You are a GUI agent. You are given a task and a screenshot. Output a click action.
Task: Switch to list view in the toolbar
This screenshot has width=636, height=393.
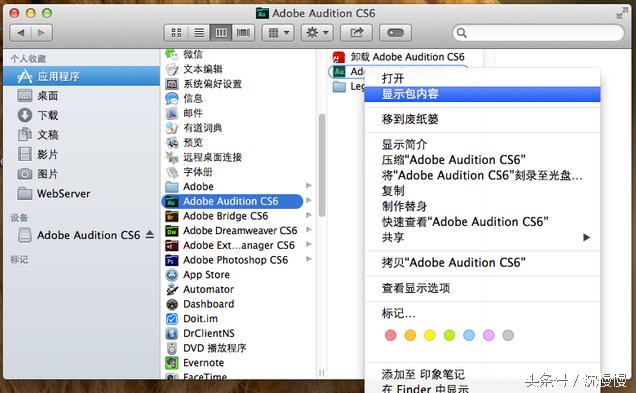(x=199, y=33)
